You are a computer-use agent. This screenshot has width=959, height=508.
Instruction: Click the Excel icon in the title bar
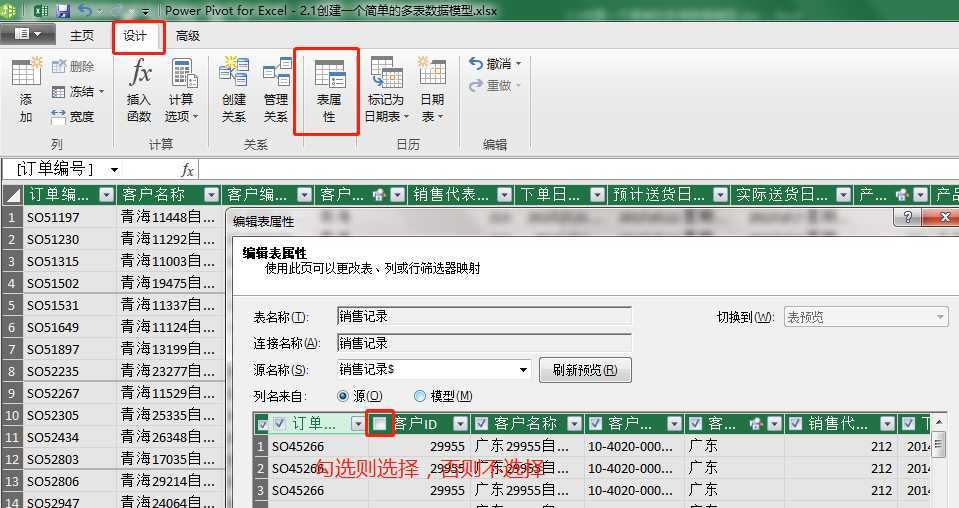pos(41,10)
